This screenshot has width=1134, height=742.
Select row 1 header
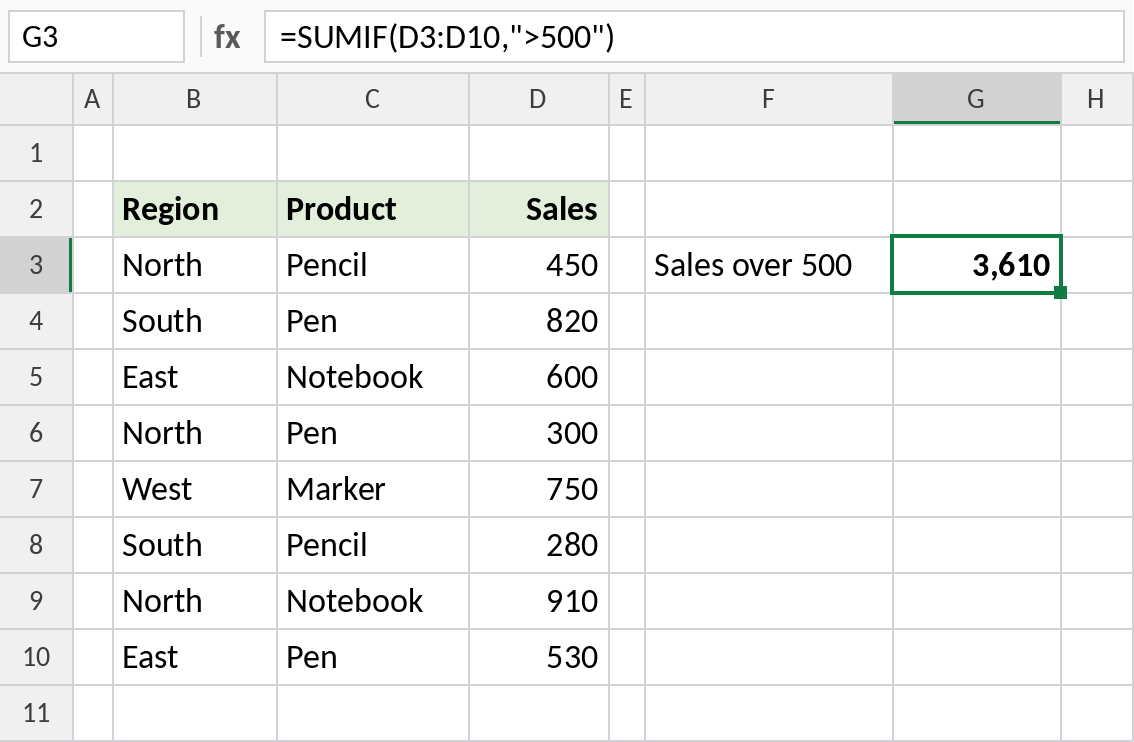[x=36, y=153]
